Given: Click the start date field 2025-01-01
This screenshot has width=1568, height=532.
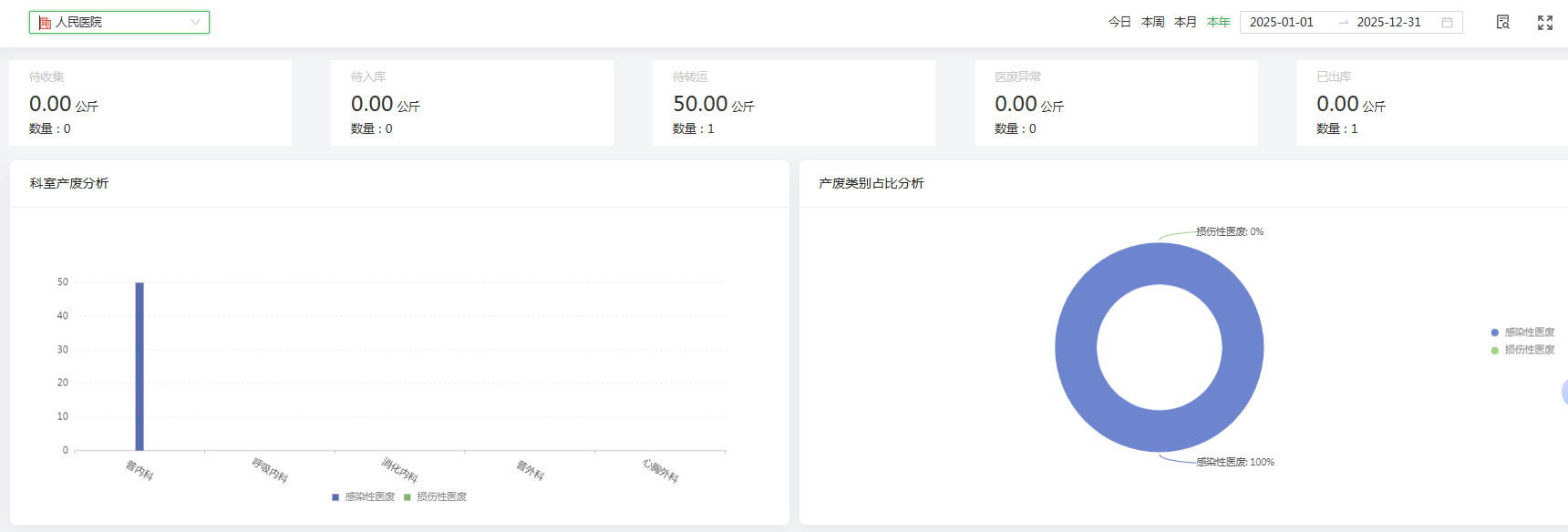Looking at the screenshot, I should [1281, 23].
